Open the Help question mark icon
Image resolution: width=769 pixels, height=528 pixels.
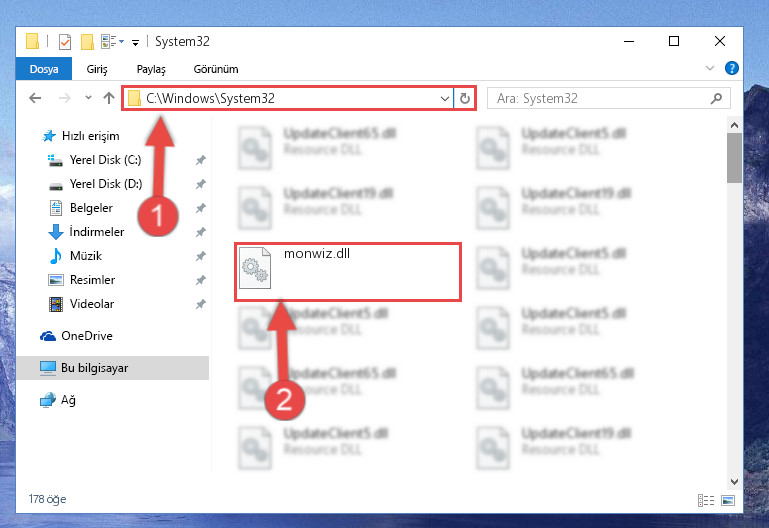point(731,68)
